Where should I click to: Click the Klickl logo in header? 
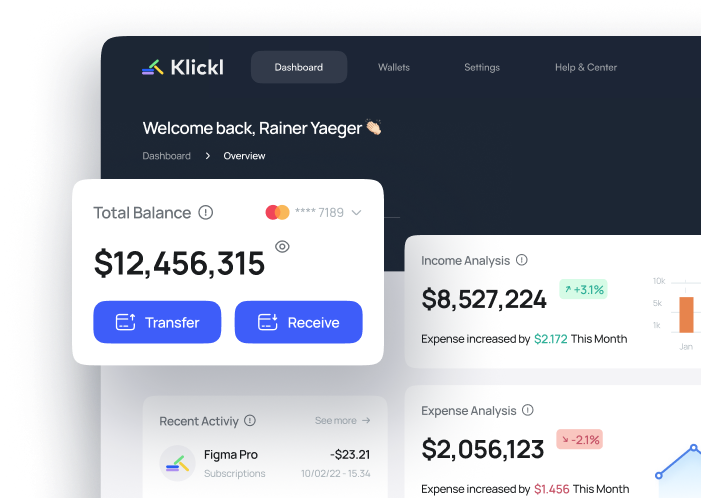(x=183, y=68)
